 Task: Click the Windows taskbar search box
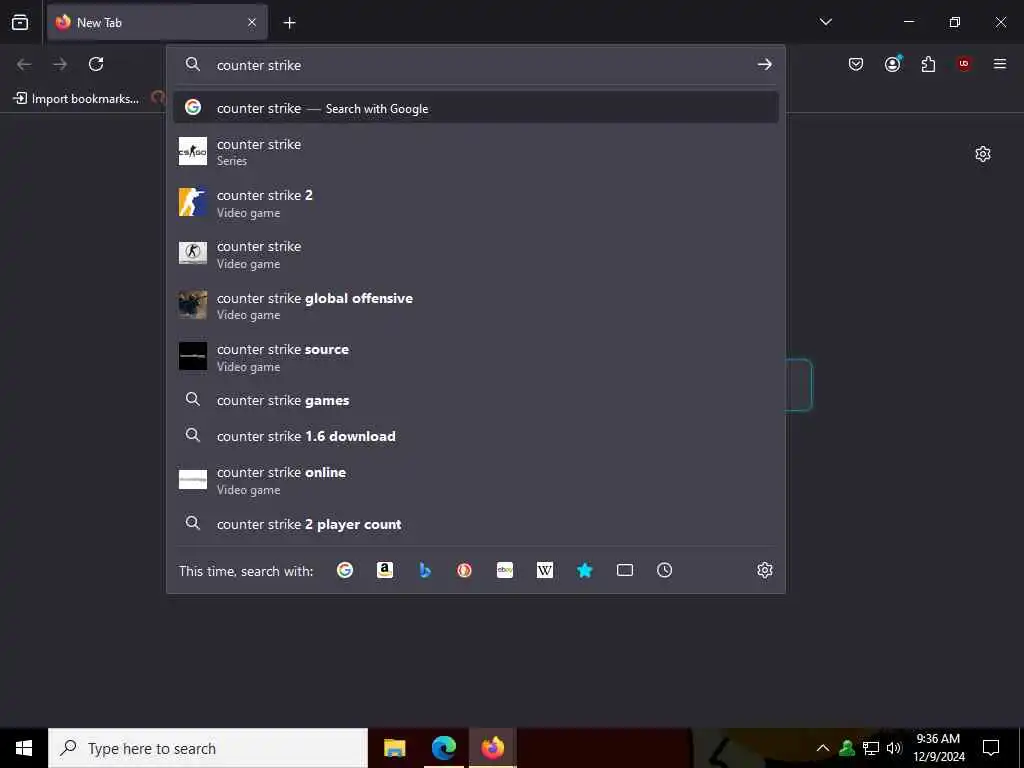coord(208,748)
